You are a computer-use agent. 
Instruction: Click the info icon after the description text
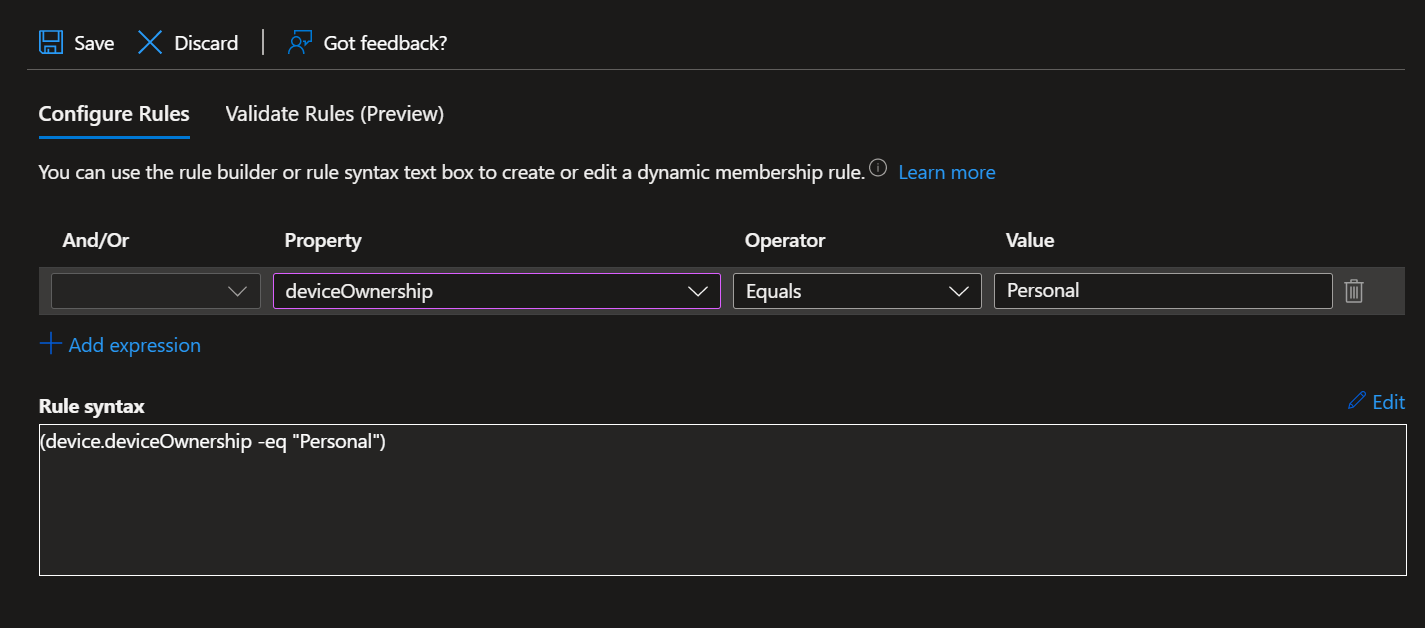click(877, 168)
